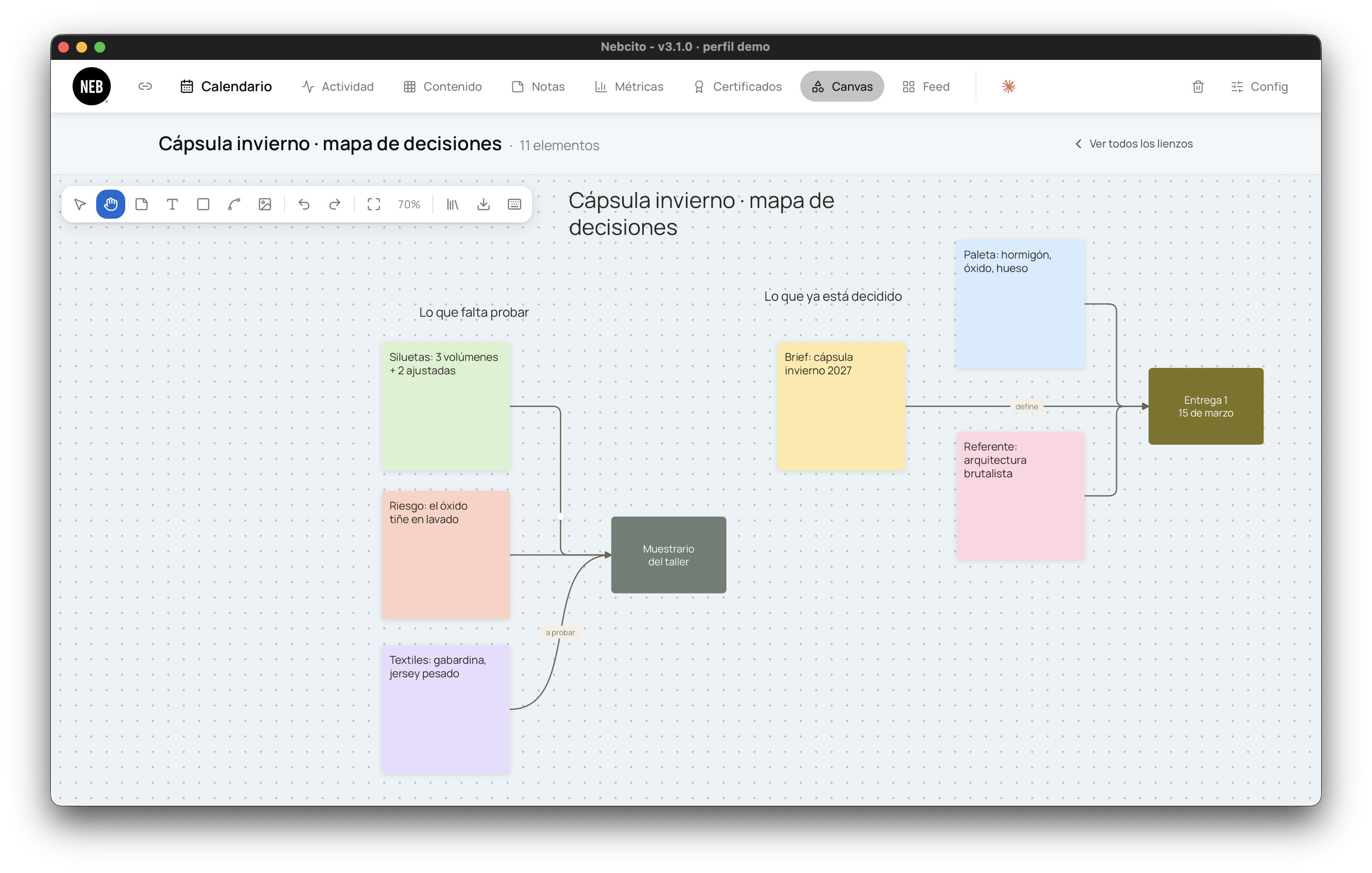1372x873 pixels.
Task: Open the Métricas tab
Action: (629, 86)
